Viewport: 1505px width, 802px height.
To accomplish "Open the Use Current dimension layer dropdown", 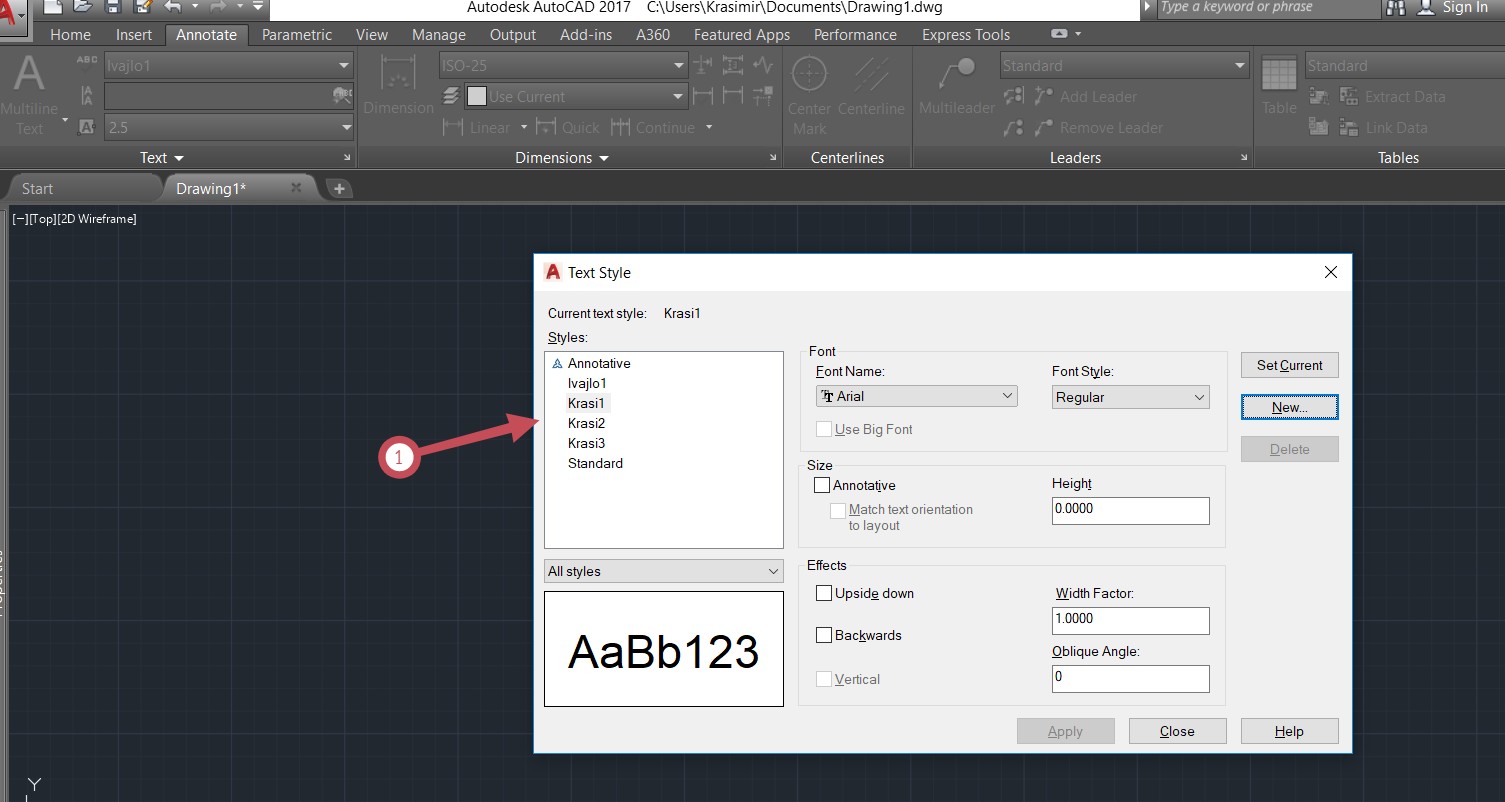I will point(576,96).
